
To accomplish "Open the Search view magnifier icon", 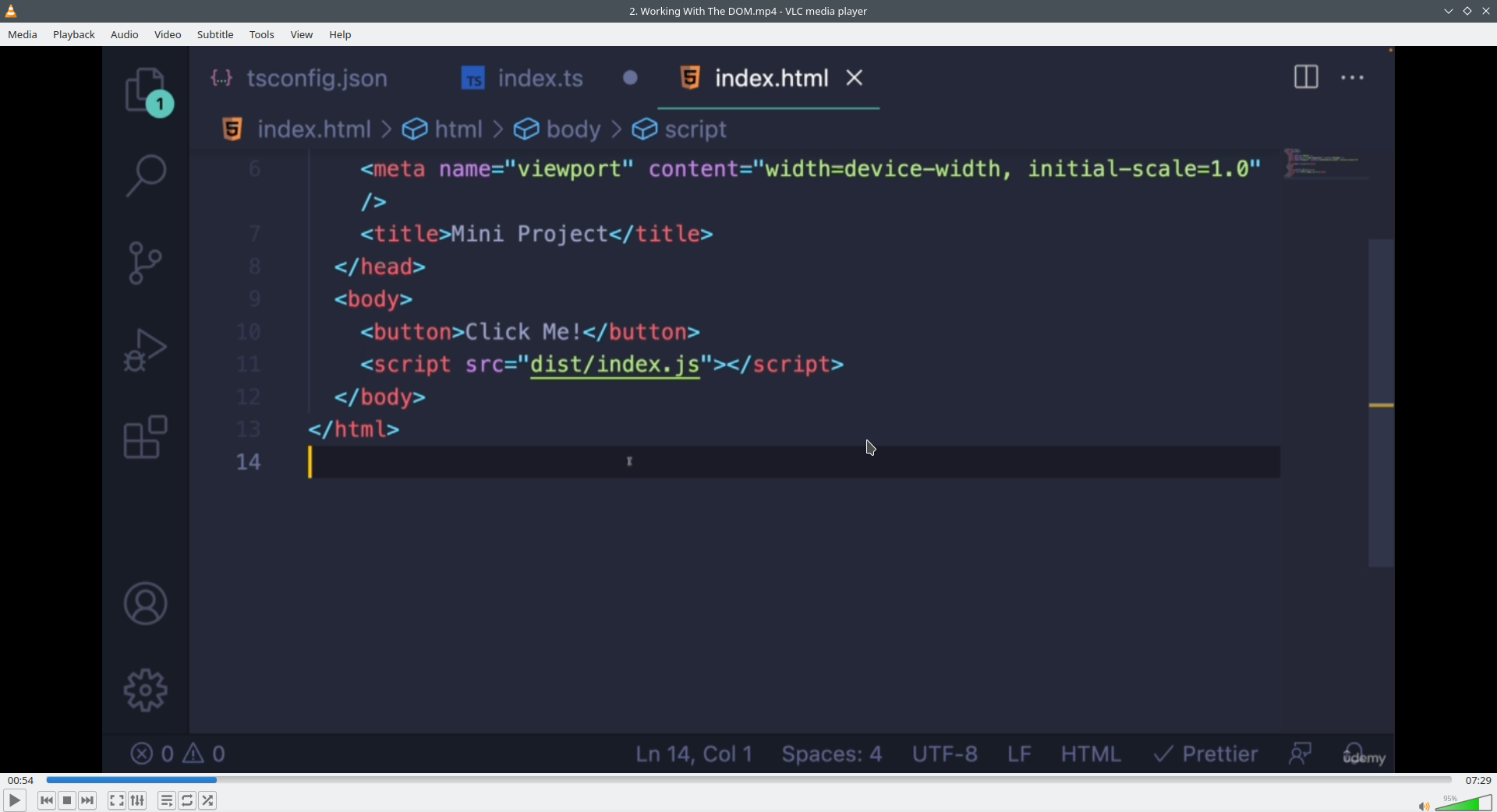I will [x=146, y=175].
